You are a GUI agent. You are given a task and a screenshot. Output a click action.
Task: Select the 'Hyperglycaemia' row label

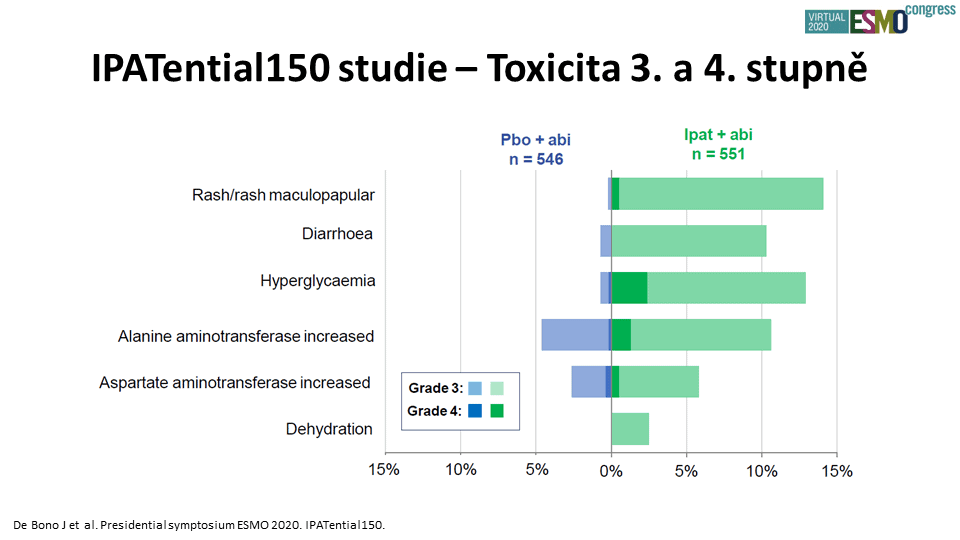click(x=318, y=281)
